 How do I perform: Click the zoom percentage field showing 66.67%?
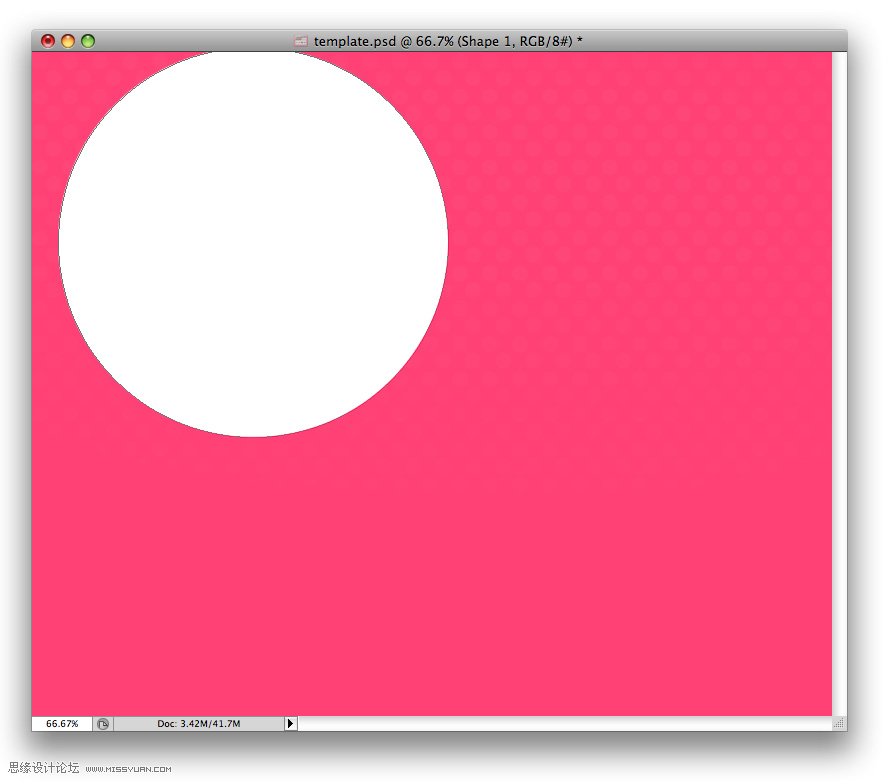pos(62,723)
